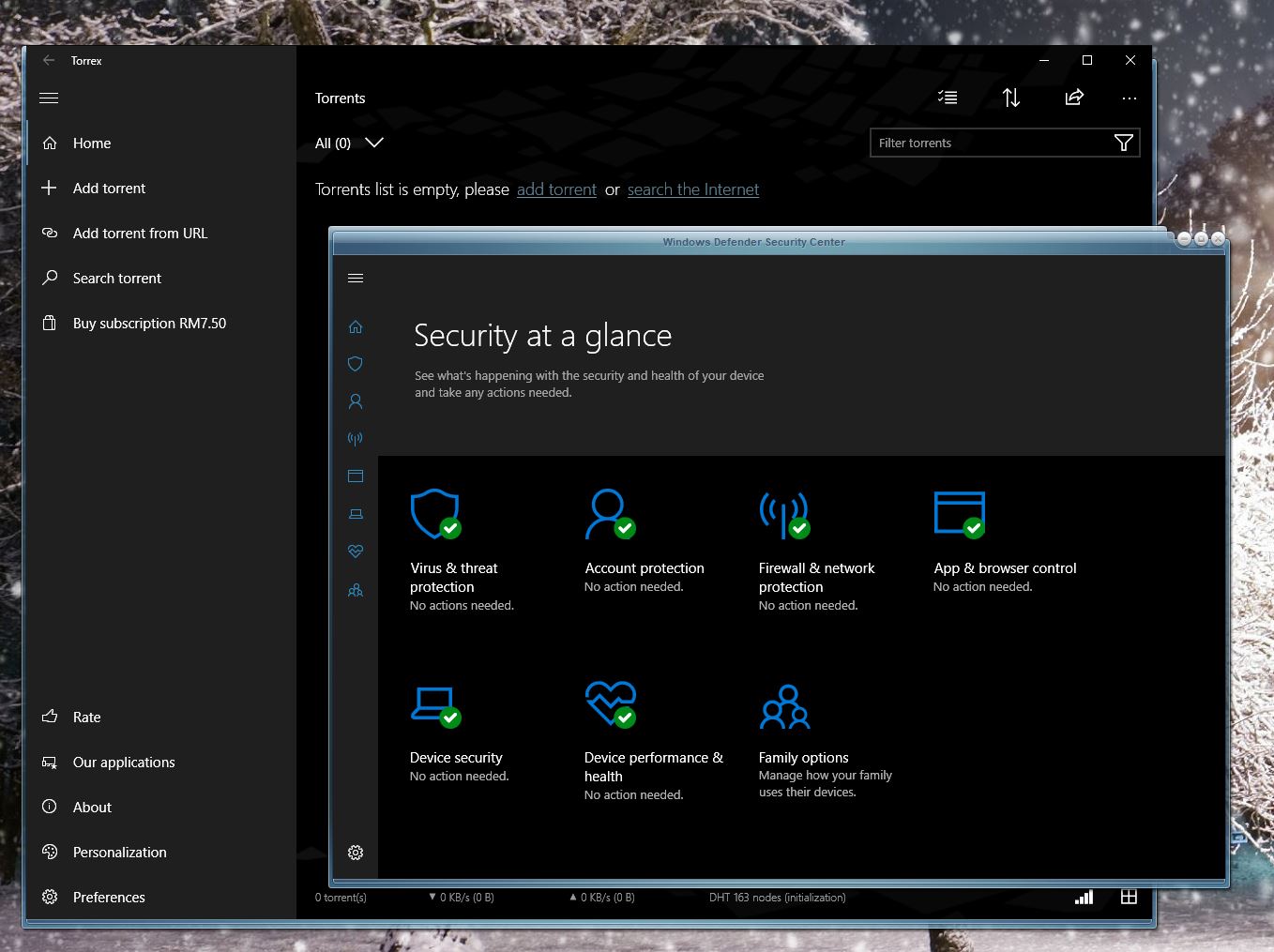Screen dimensions: 1274x952
Task: Click the filter funnel icon
Action: tap(1123, 143)
